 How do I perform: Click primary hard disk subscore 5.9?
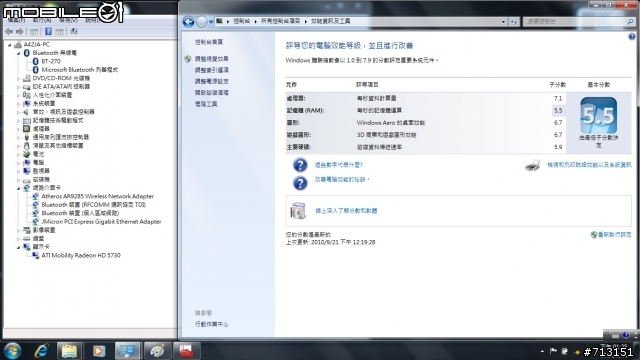coord(558,147)
